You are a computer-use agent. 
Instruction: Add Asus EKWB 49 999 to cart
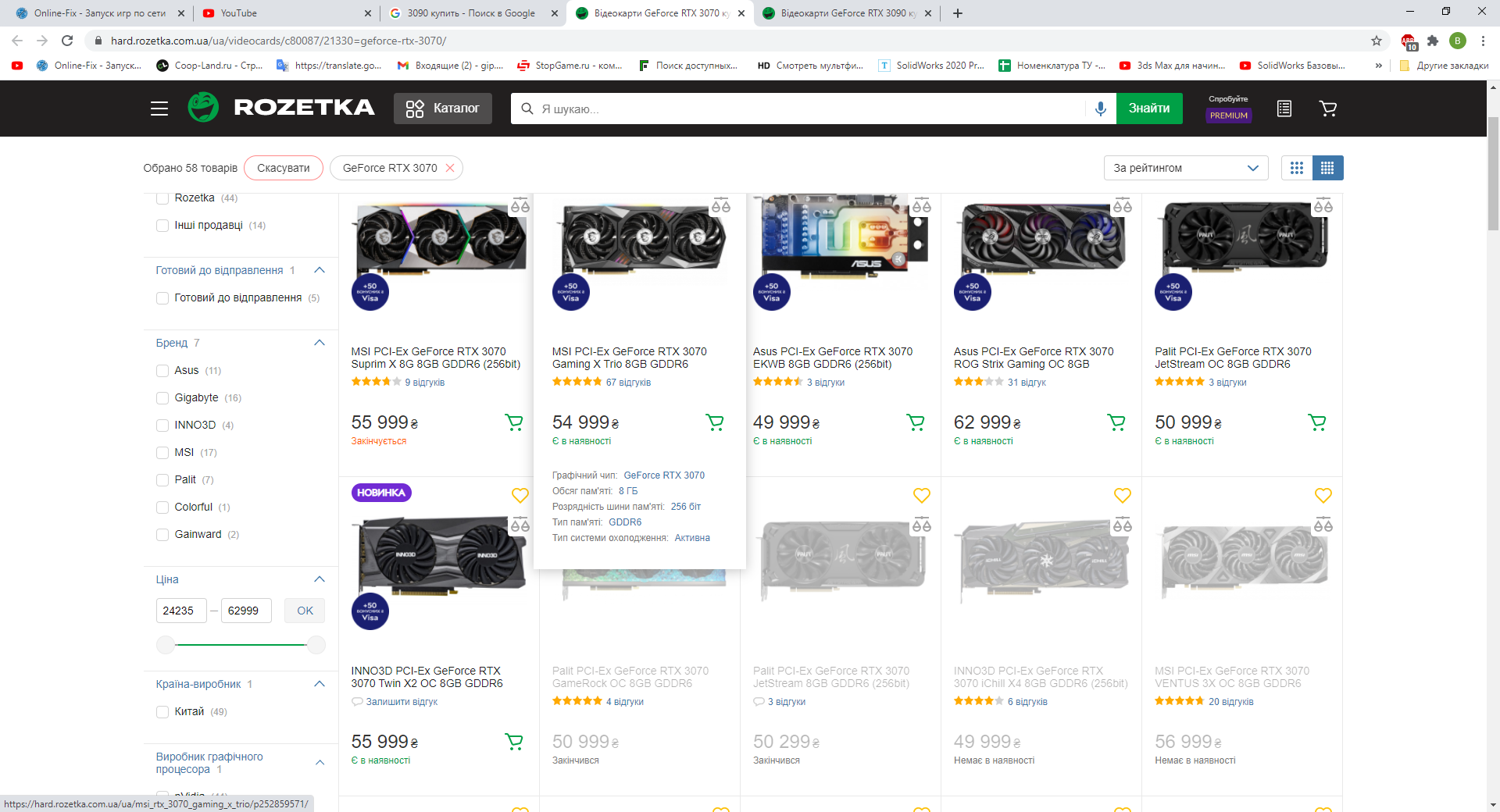click(916, 422)
